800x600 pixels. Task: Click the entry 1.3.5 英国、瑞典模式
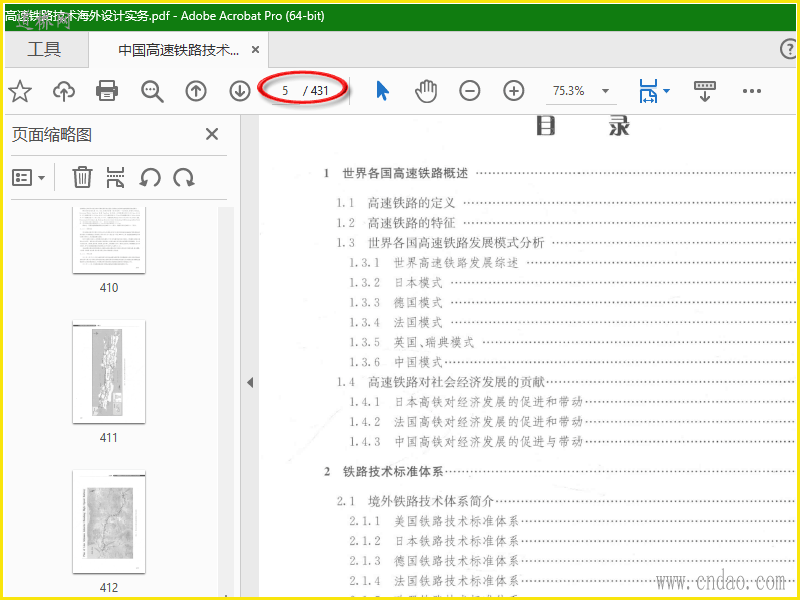(x=412, y=342)
